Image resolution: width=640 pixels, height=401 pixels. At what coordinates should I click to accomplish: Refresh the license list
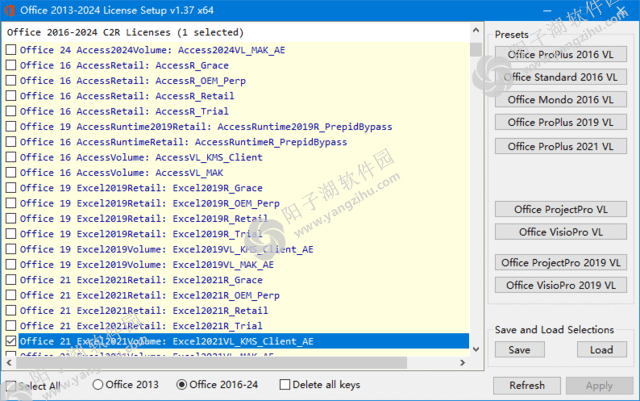click(x=527, y=385)
